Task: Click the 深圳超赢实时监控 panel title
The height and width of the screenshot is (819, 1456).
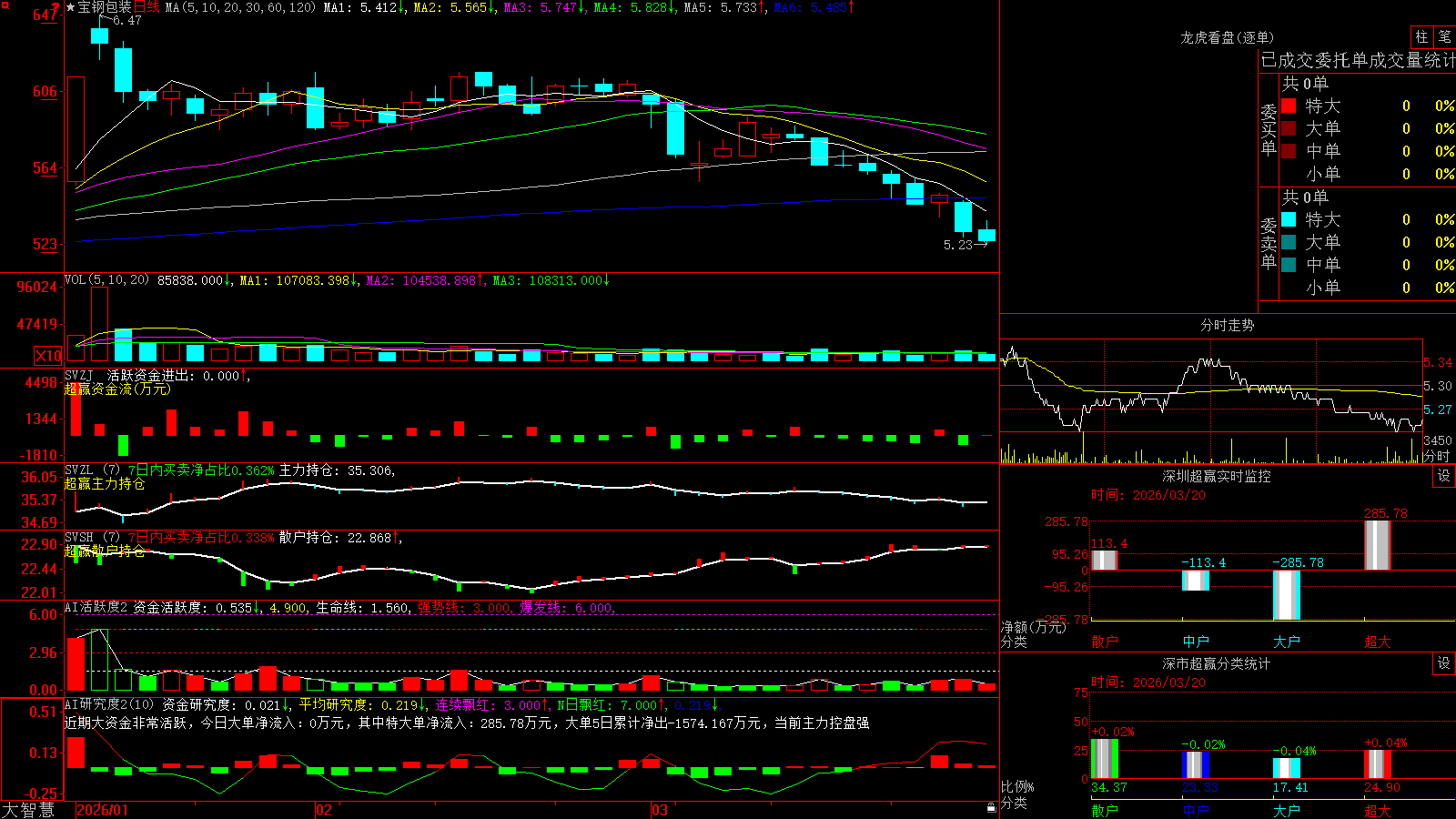Action: (x=1217, y=476)
